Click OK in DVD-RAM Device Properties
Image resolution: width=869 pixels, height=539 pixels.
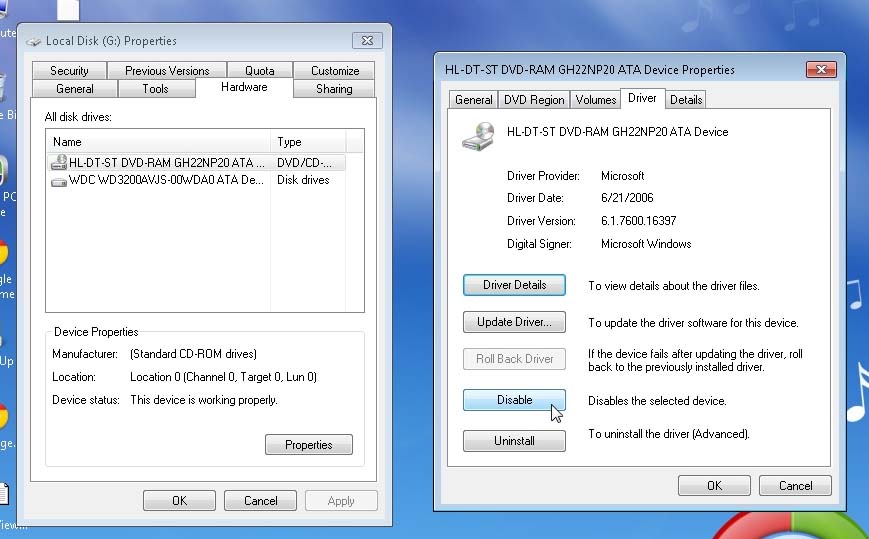714,486
